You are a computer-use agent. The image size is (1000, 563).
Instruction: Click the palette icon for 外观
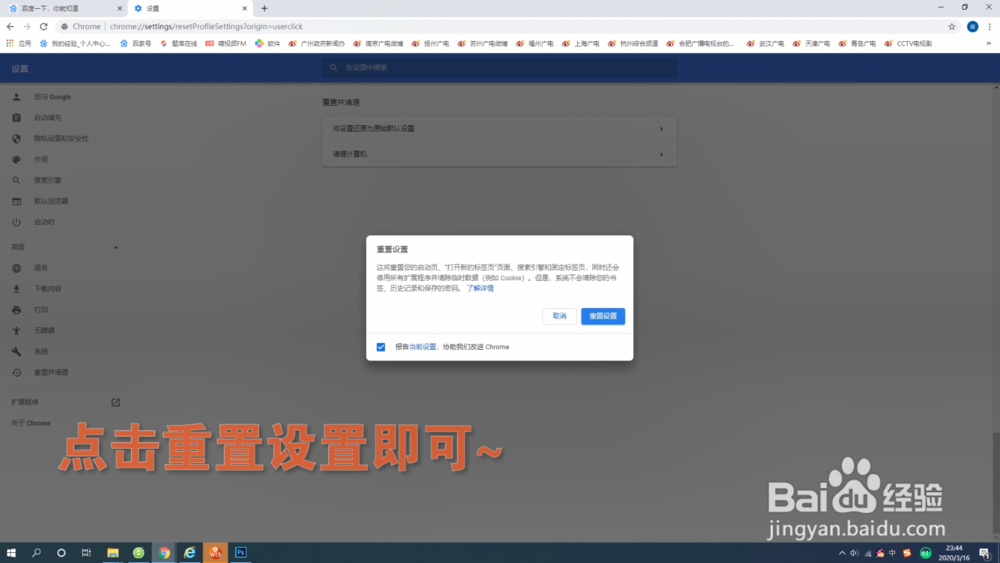pyautogui.click(x=17, y=159)
